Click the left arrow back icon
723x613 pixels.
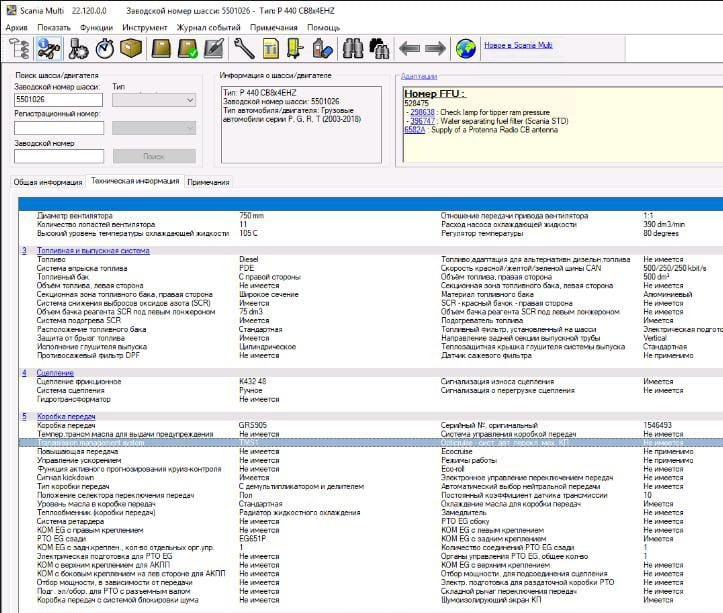pyautogui.click(x=408, y=47)
